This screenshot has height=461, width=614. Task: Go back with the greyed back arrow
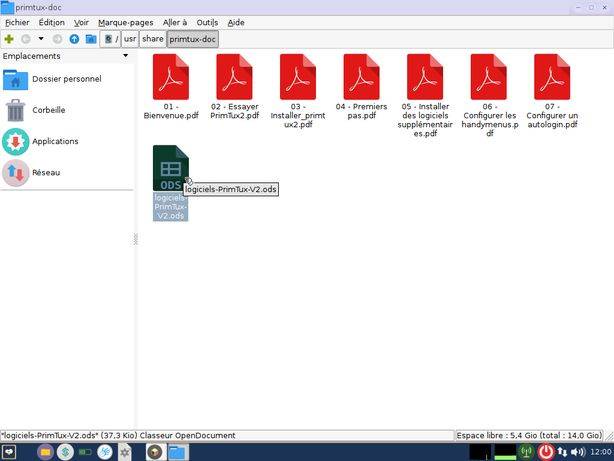pyautogui.click(x=26, y=39)
